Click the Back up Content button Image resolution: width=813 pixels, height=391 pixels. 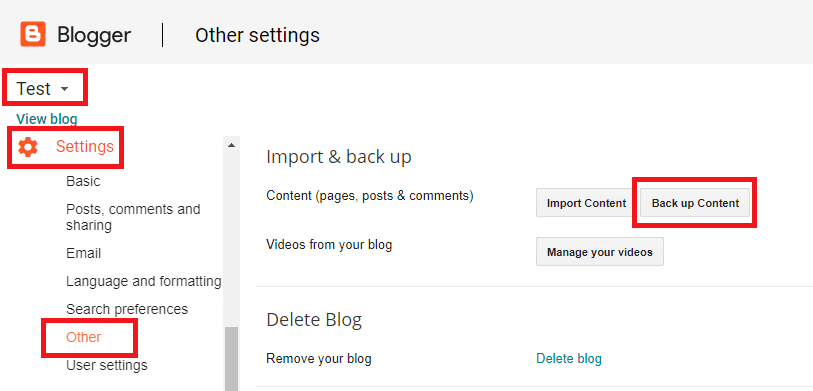pos(695,203)
